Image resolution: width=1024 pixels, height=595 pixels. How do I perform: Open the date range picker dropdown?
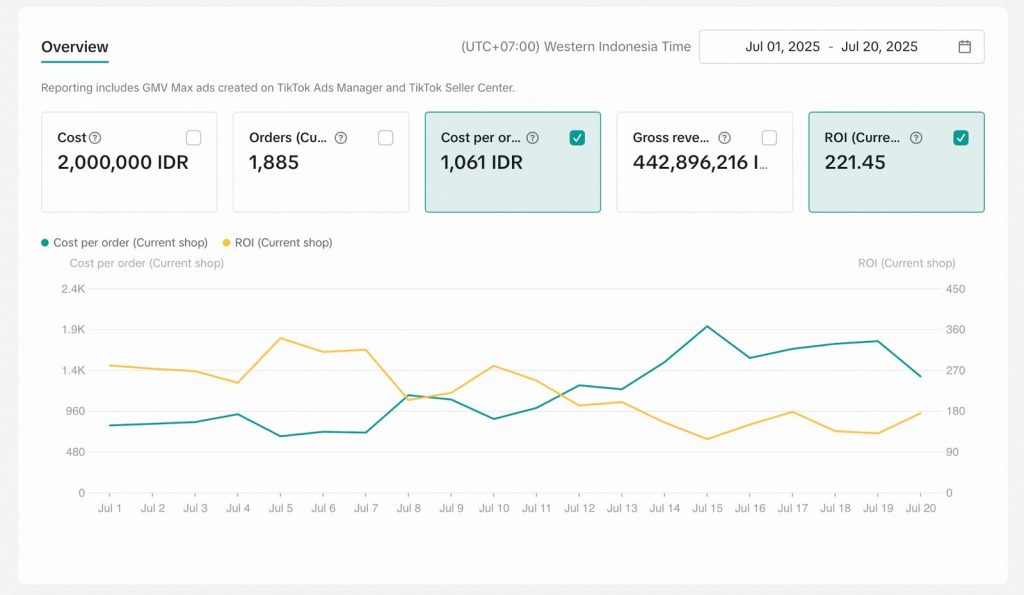(x=841, y=47)
